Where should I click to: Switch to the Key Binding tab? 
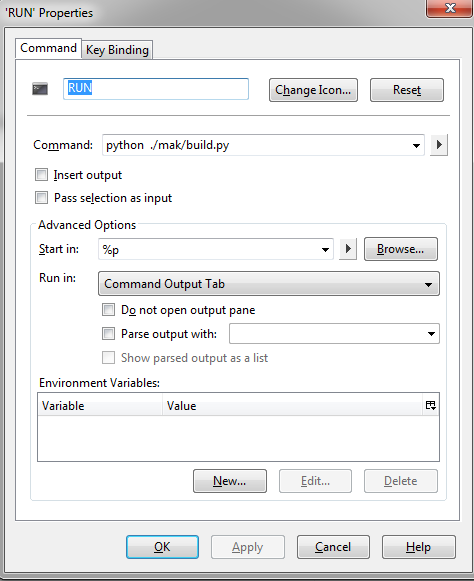pyautogui.click(x=117, y=50)
